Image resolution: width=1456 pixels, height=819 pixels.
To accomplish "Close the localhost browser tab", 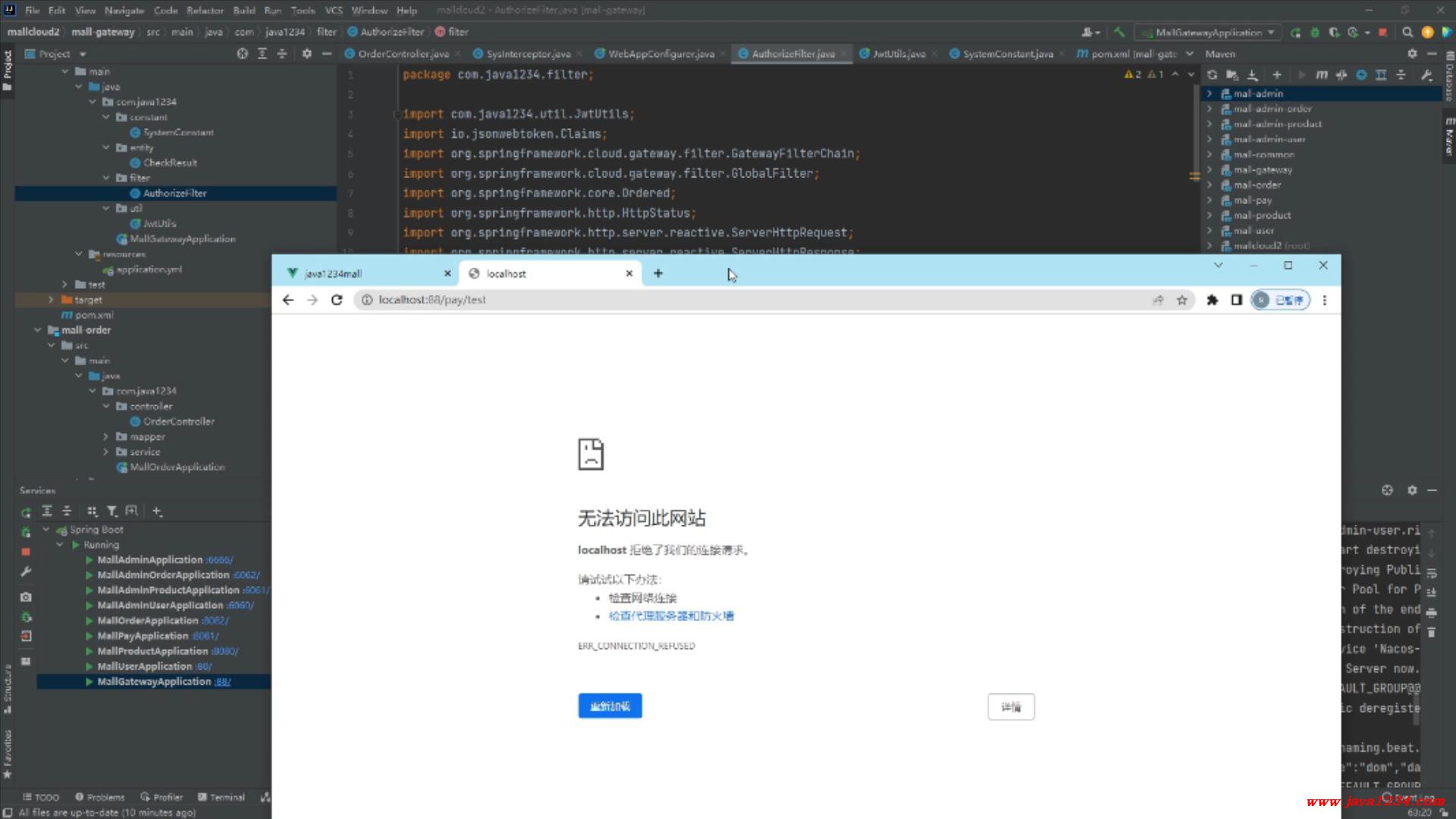I will [629, 274].
